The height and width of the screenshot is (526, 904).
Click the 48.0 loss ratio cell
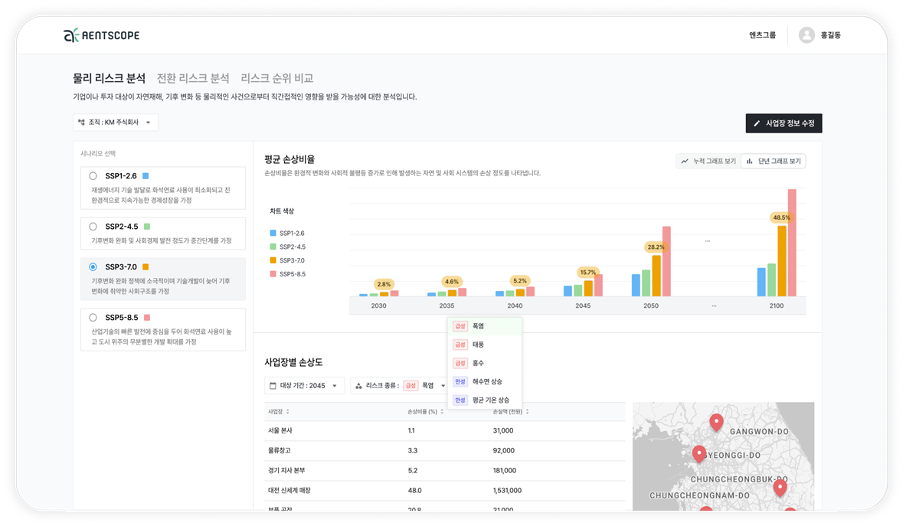(415, 491)
